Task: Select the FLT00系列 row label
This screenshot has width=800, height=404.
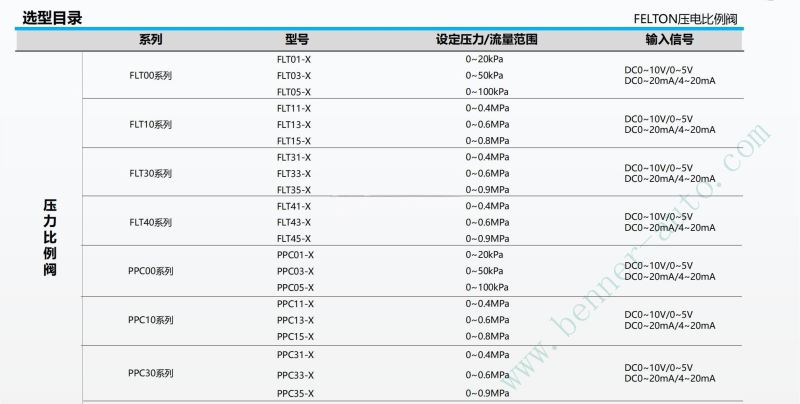Action: (x=150, y=76)
